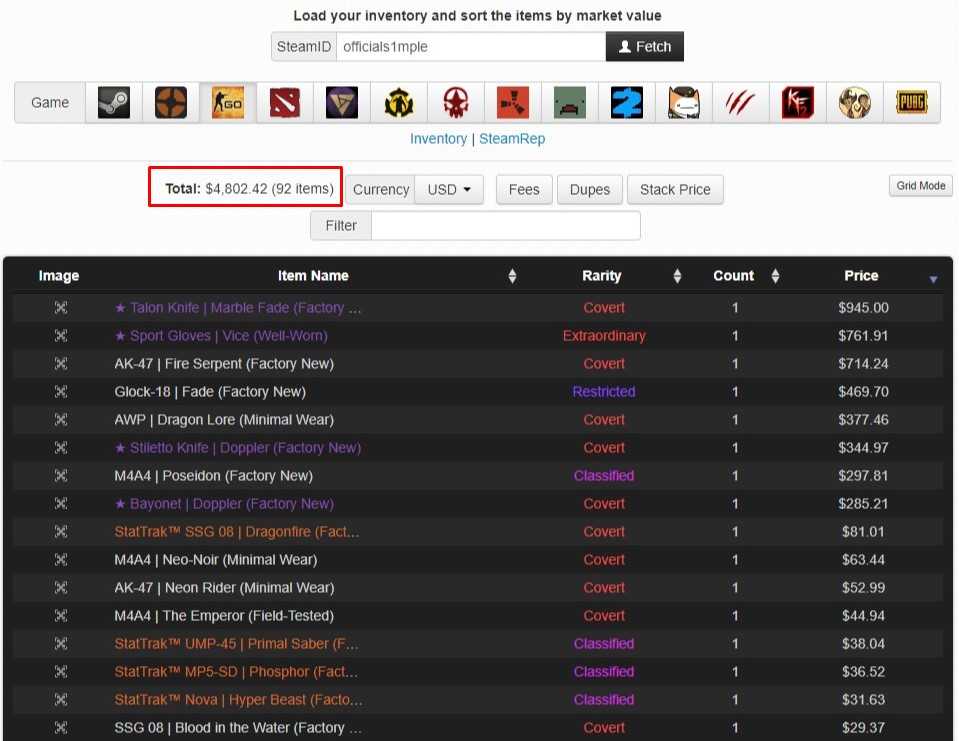Choose the Killing Floor game icon

click(x=798, y=102)
